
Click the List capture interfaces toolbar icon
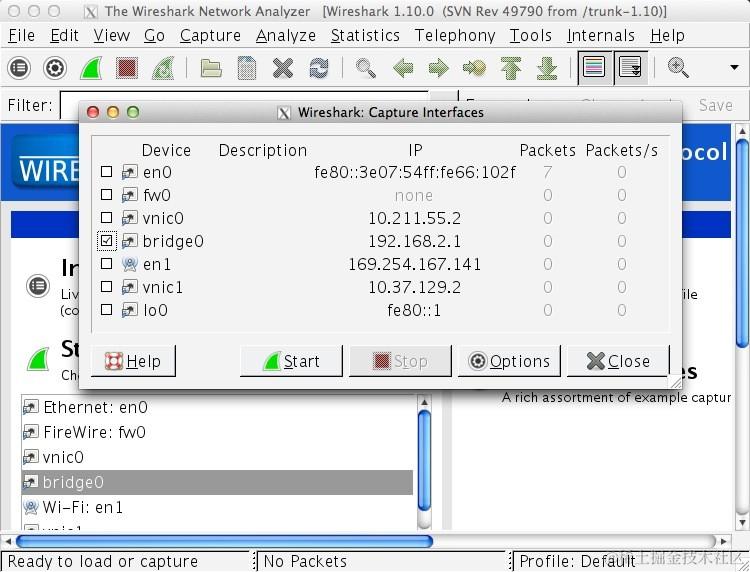click(x=19, y=68)
